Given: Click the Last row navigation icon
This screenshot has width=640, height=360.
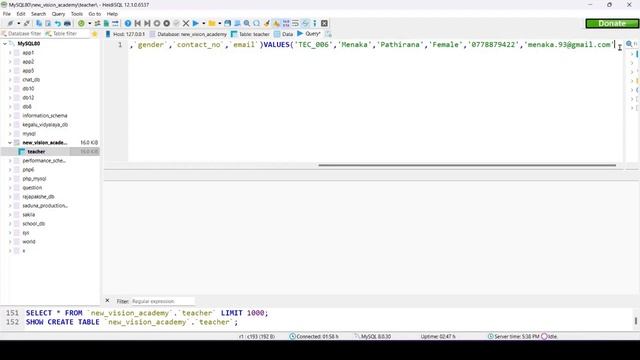Looking at the screenshot, I should tap(147, 23).
